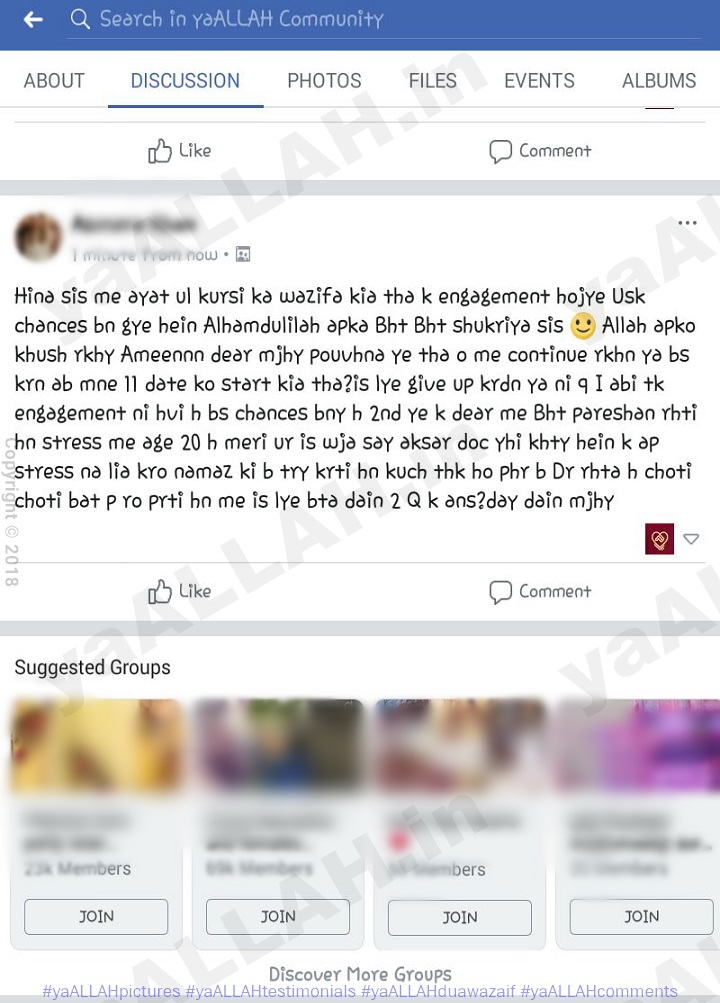Click the top Like thumbs-up icon
This screenshot has width=720, height=1003.
coord(160,151)
